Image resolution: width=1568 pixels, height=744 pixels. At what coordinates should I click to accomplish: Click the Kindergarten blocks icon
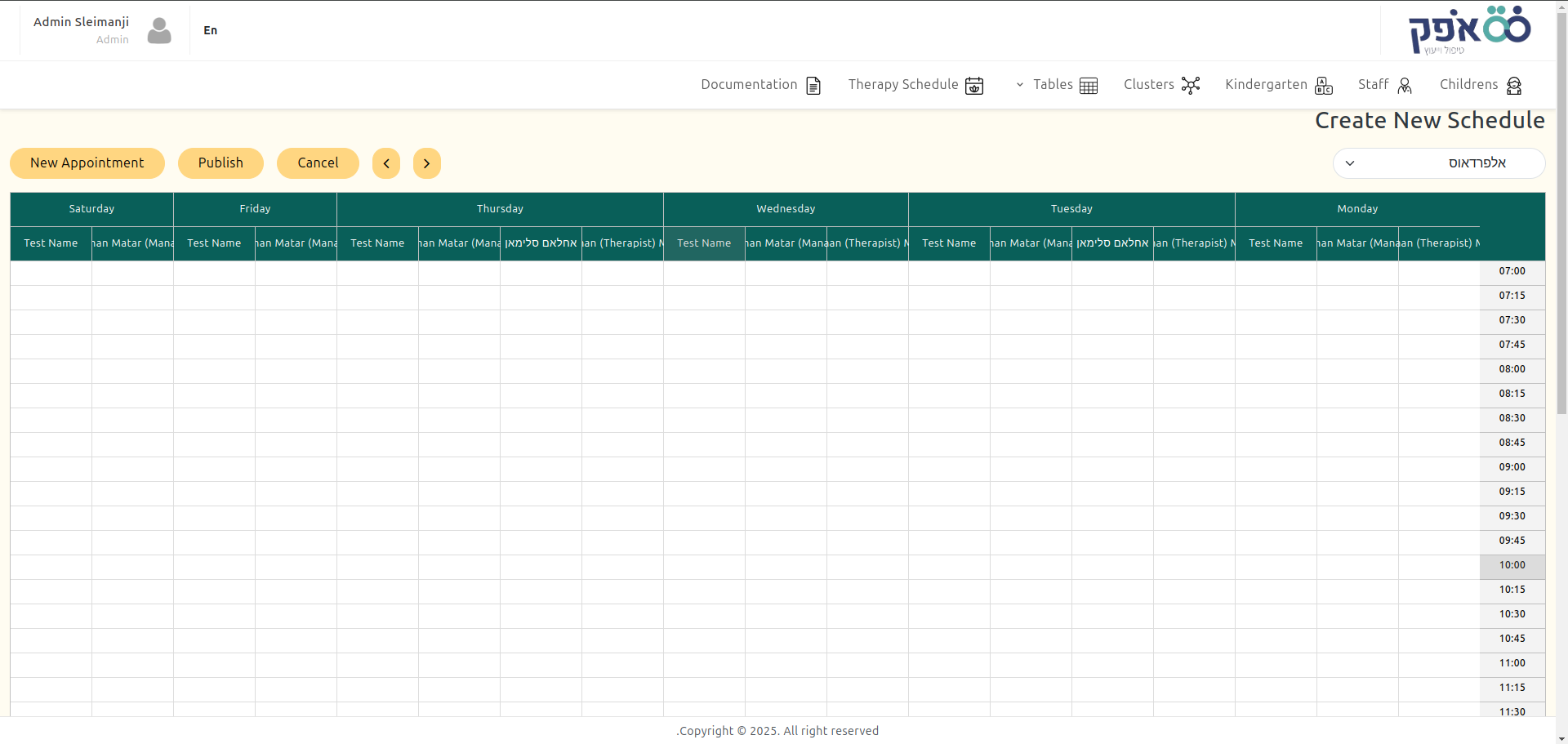[1324, 86]
